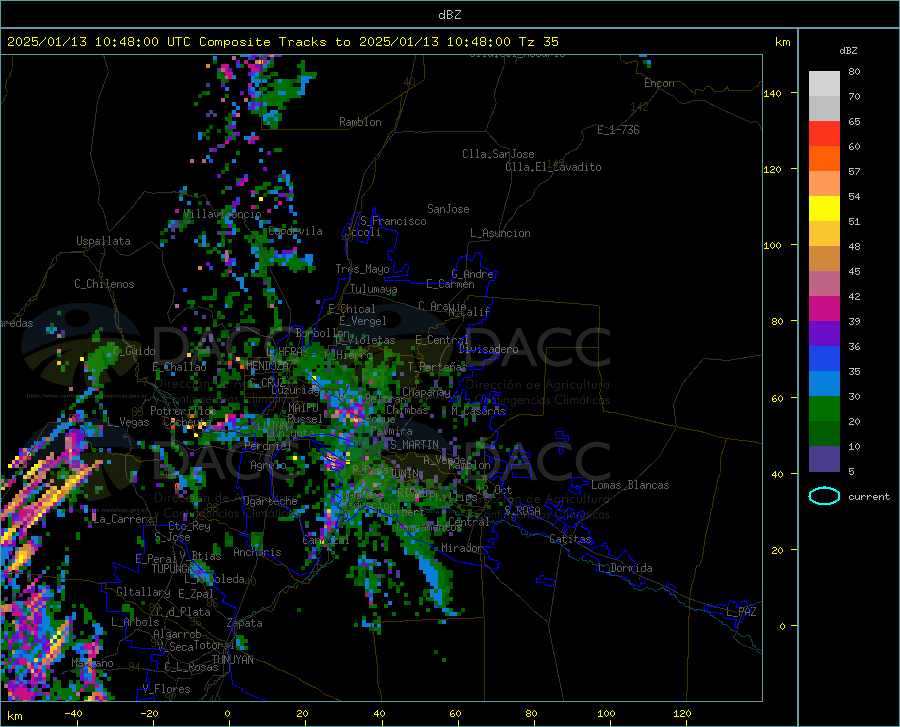This screenshot has height=727, width=900.
Task: Click the 'TUNUYAN' city label
Action: point(232,660)
